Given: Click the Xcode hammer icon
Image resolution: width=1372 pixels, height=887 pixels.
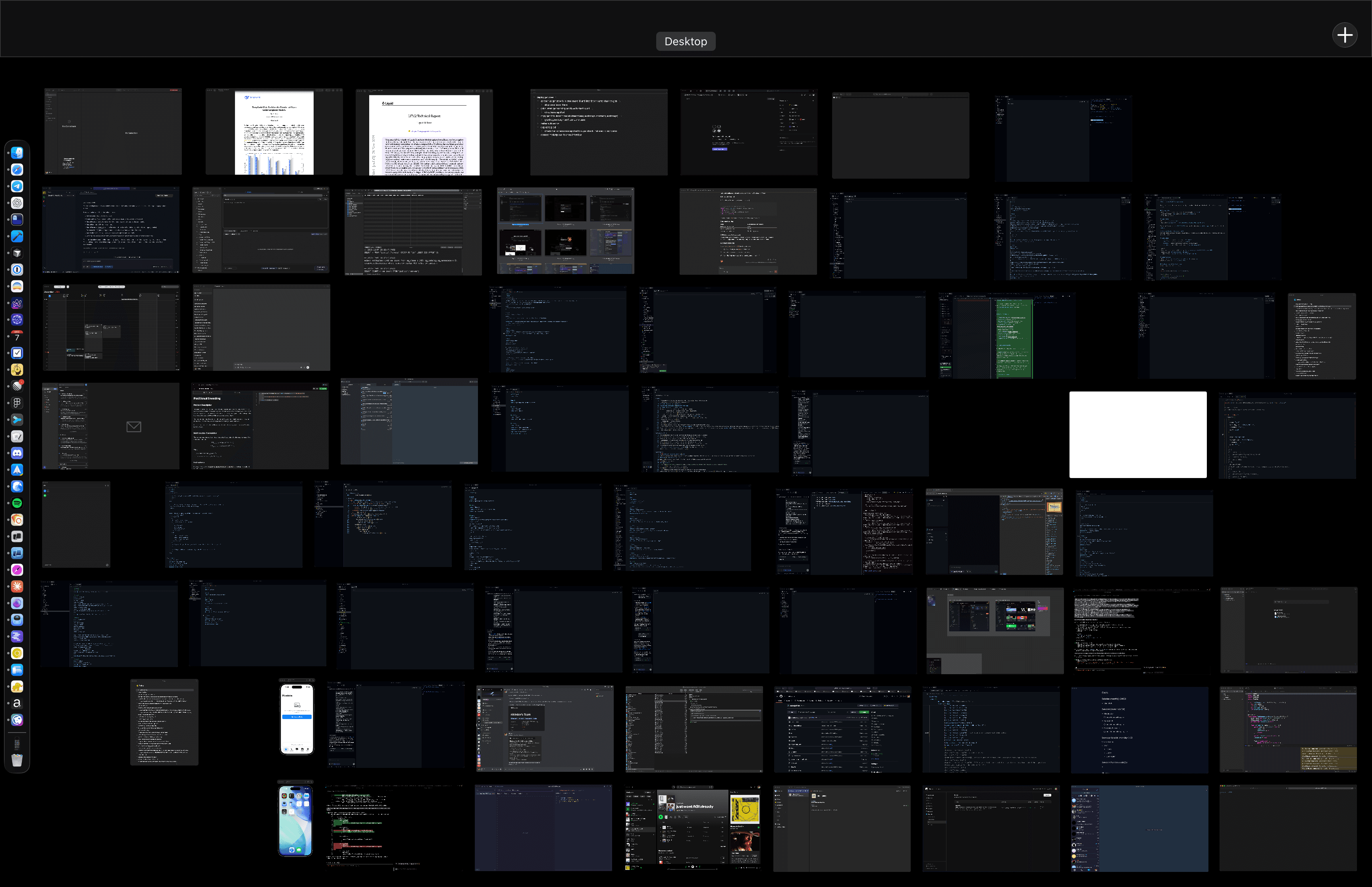Looking at the screenshot, I should [x=17, y=237].
